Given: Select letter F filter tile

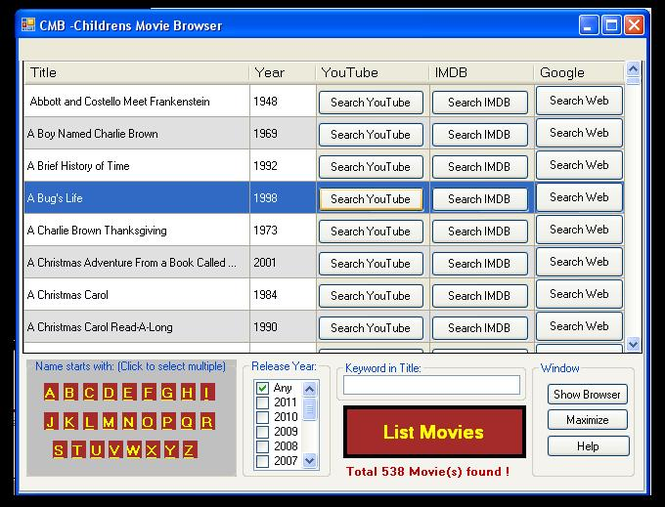Looking at the screenshot, I should tap(148, 392).
